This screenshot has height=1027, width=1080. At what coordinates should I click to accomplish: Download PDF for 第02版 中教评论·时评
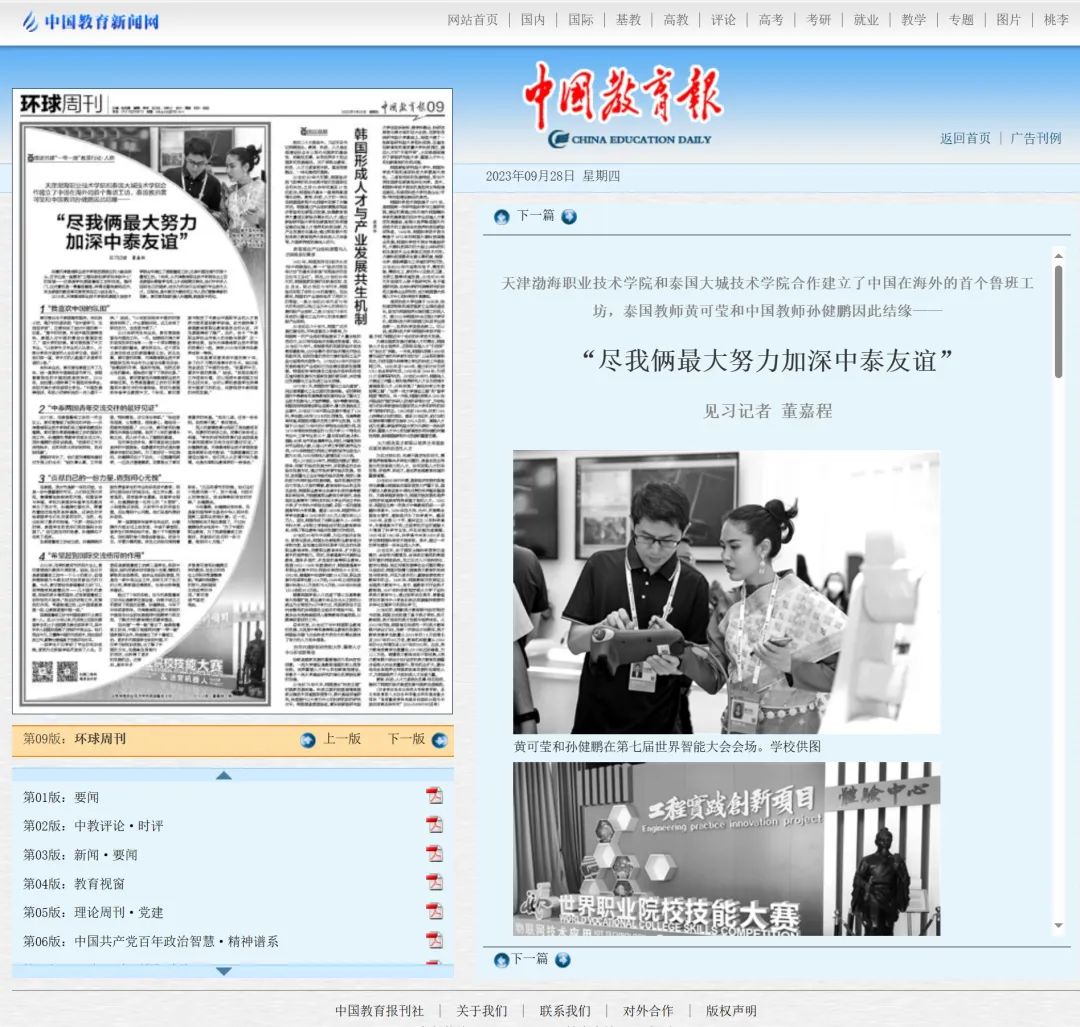[434, 825]
